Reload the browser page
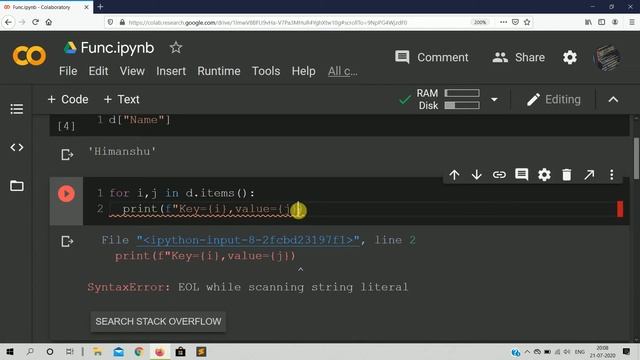 [36, 22]
